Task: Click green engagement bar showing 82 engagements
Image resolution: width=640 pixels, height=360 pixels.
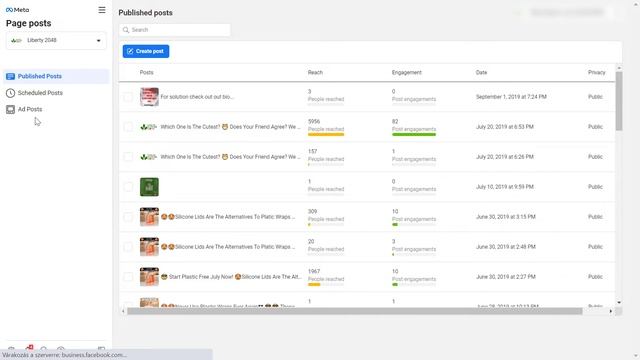Action: click(x=414, y=134)
